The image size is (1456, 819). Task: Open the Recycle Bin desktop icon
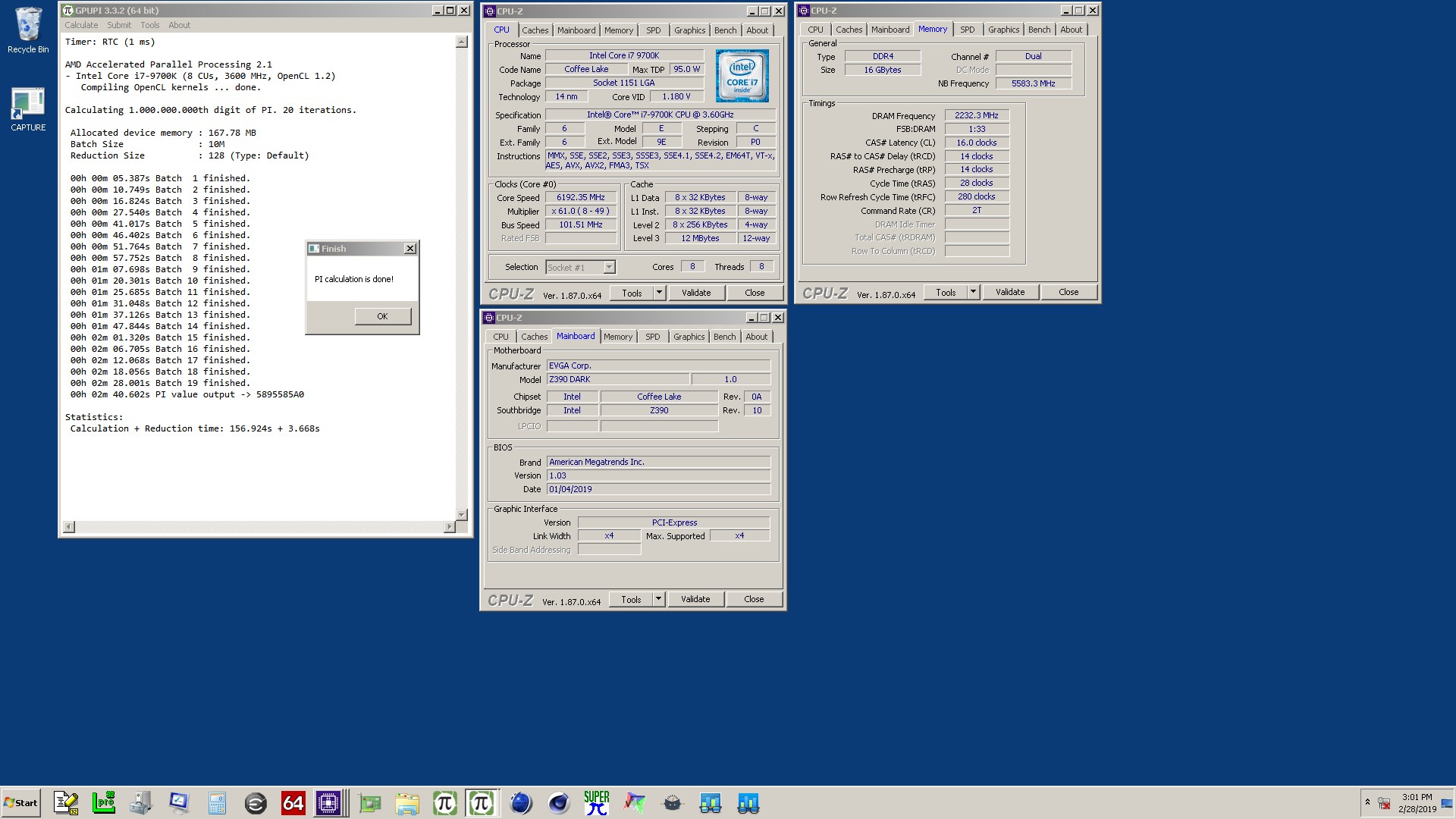tap(28, 30)
